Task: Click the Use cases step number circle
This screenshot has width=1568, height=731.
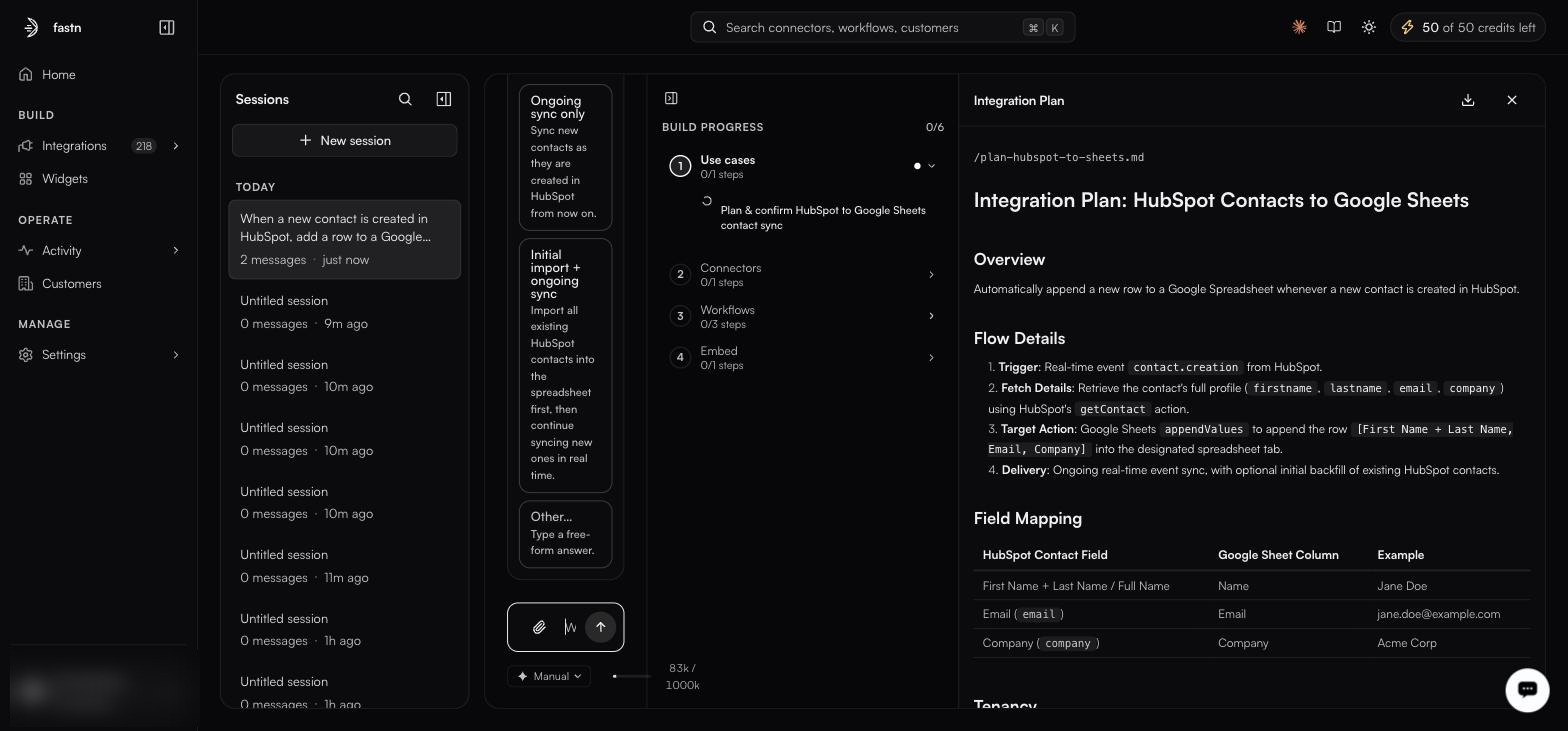Action: [x=680, y=166]
